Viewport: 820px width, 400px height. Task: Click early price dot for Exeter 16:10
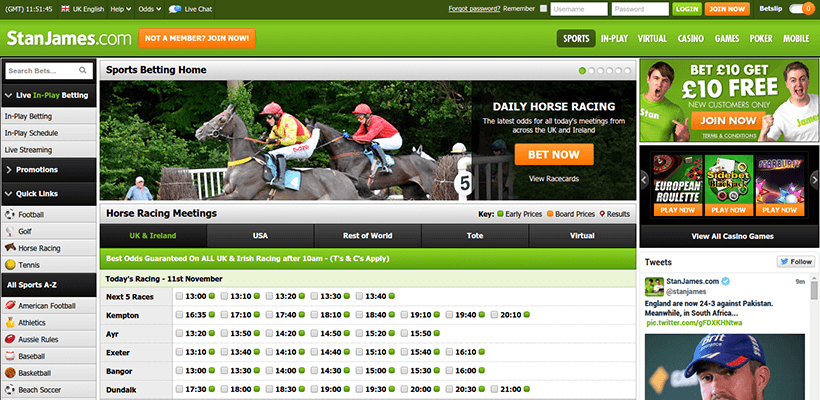coord(482,352)
